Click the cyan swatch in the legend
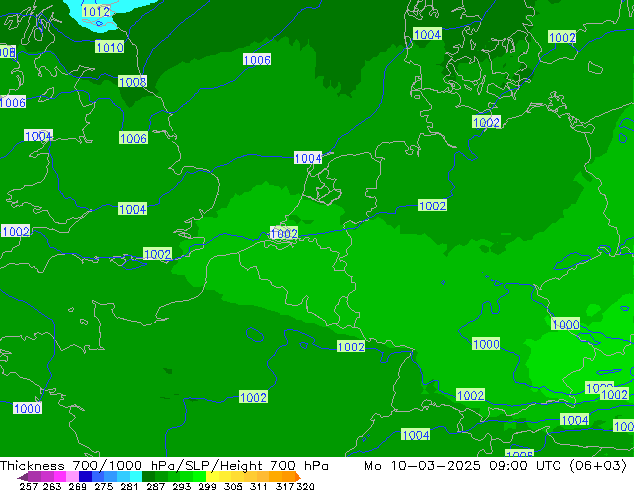 [x=136, y=476]
